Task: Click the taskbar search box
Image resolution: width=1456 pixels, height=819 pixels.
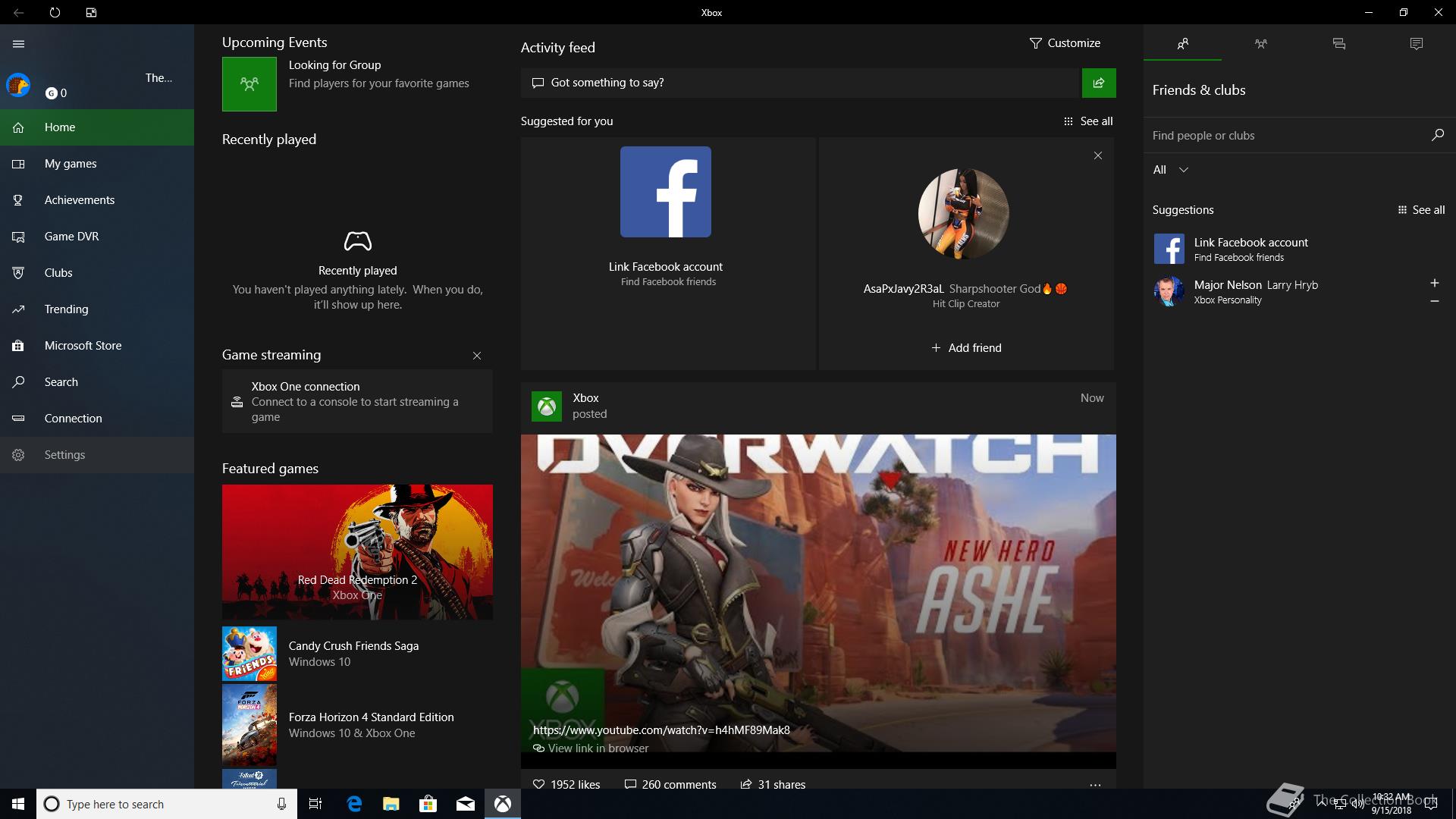Action: point(166,804)
